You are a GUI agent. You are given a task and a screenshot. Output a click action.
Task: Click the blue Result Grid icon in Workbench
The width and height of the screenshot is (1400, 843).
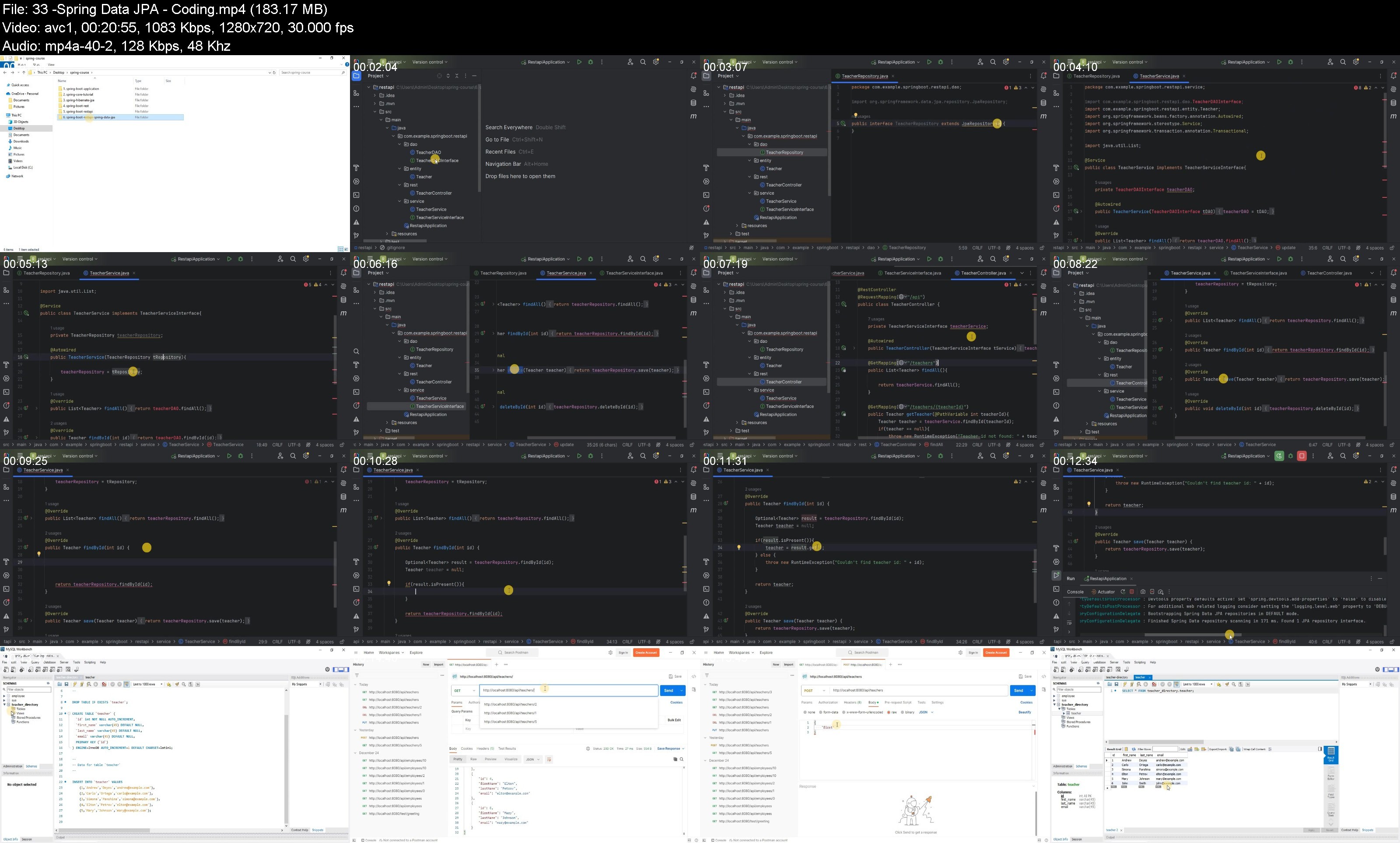click(1331, 755)
